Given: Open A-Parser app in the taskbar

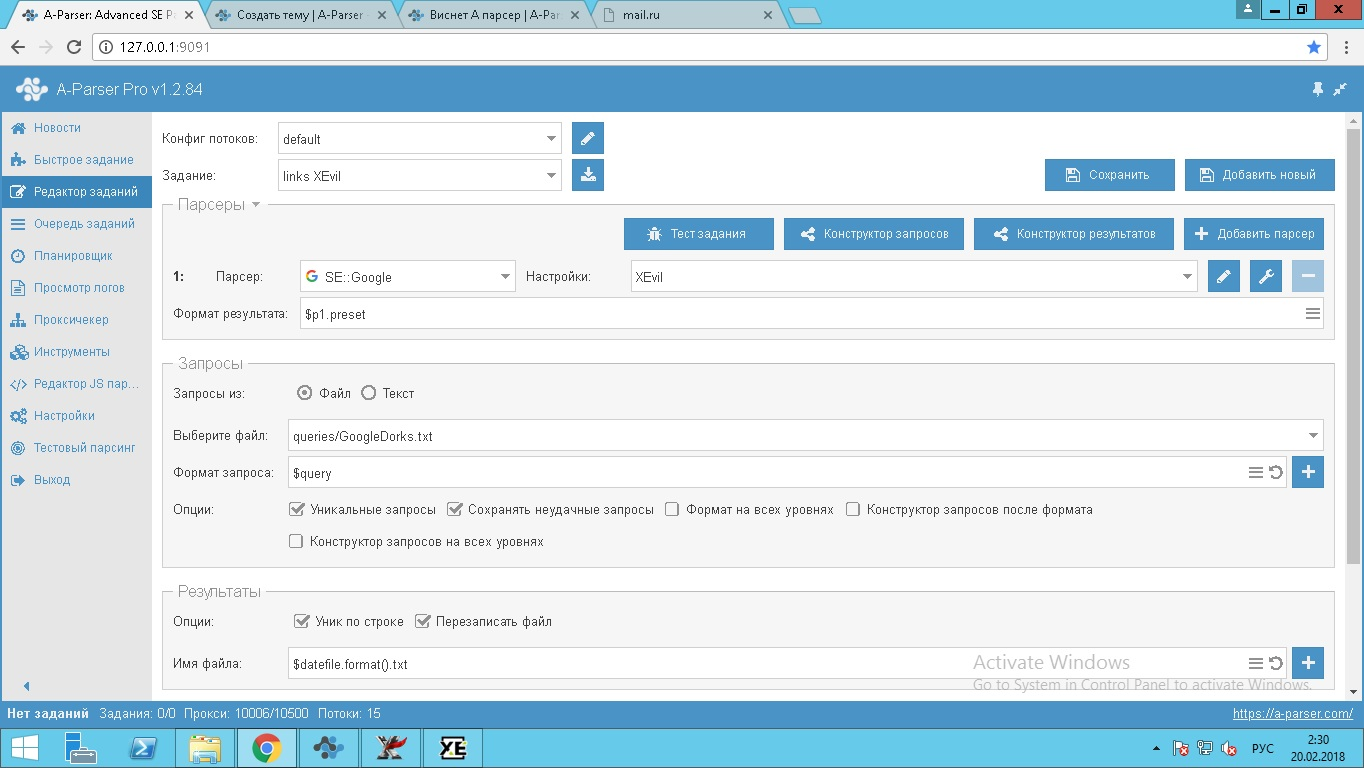Looking at the screenshot, I should pos(328,748).
